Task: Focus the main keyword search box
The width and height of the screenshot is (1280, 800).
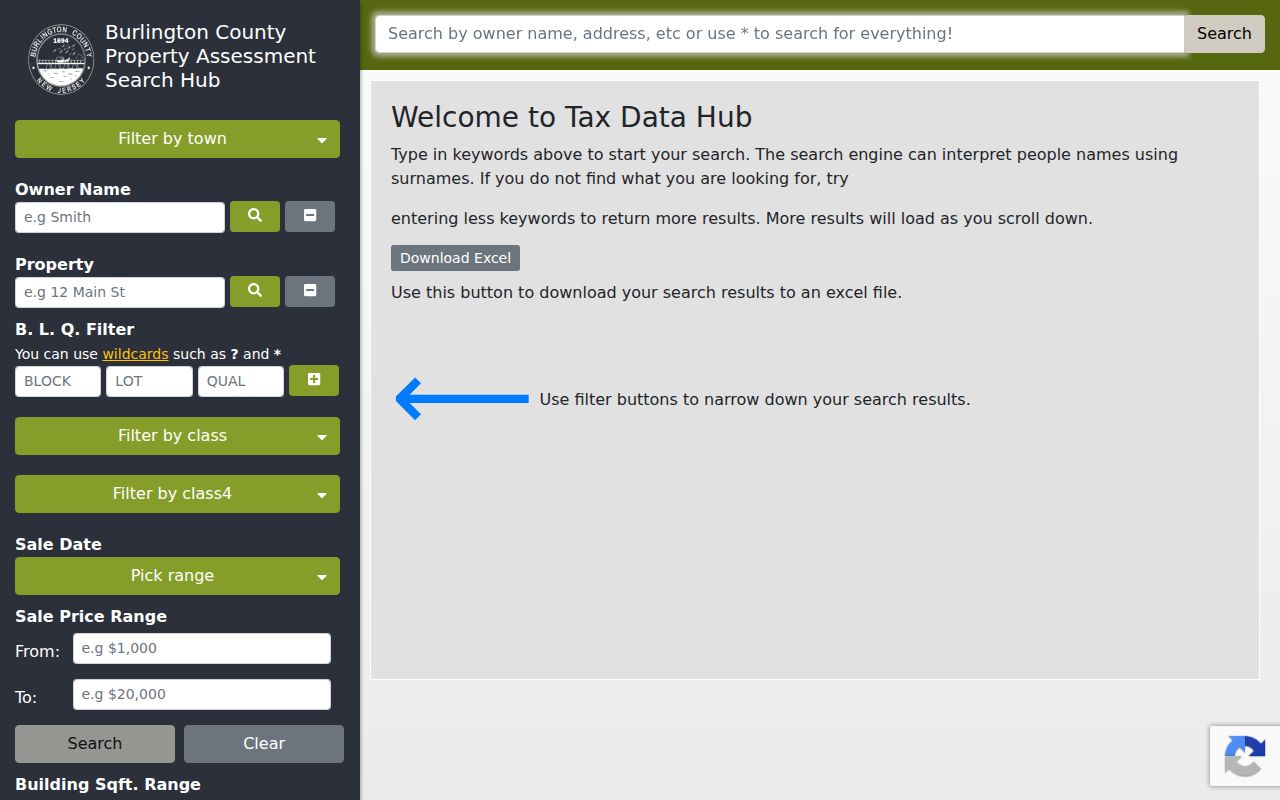Action: click(x=780, y=33)
